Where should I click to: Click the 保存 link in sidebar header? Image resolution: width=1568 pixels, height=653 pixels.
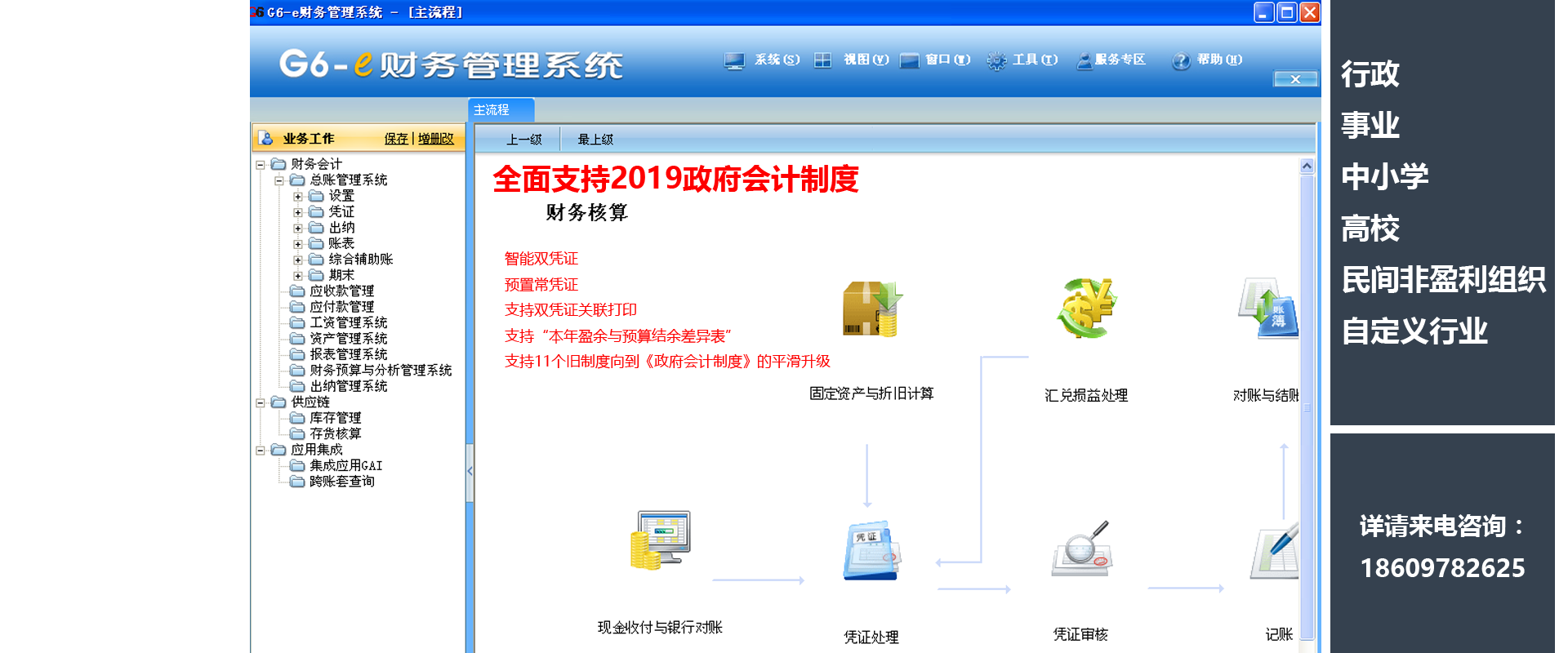click(396, 139)
